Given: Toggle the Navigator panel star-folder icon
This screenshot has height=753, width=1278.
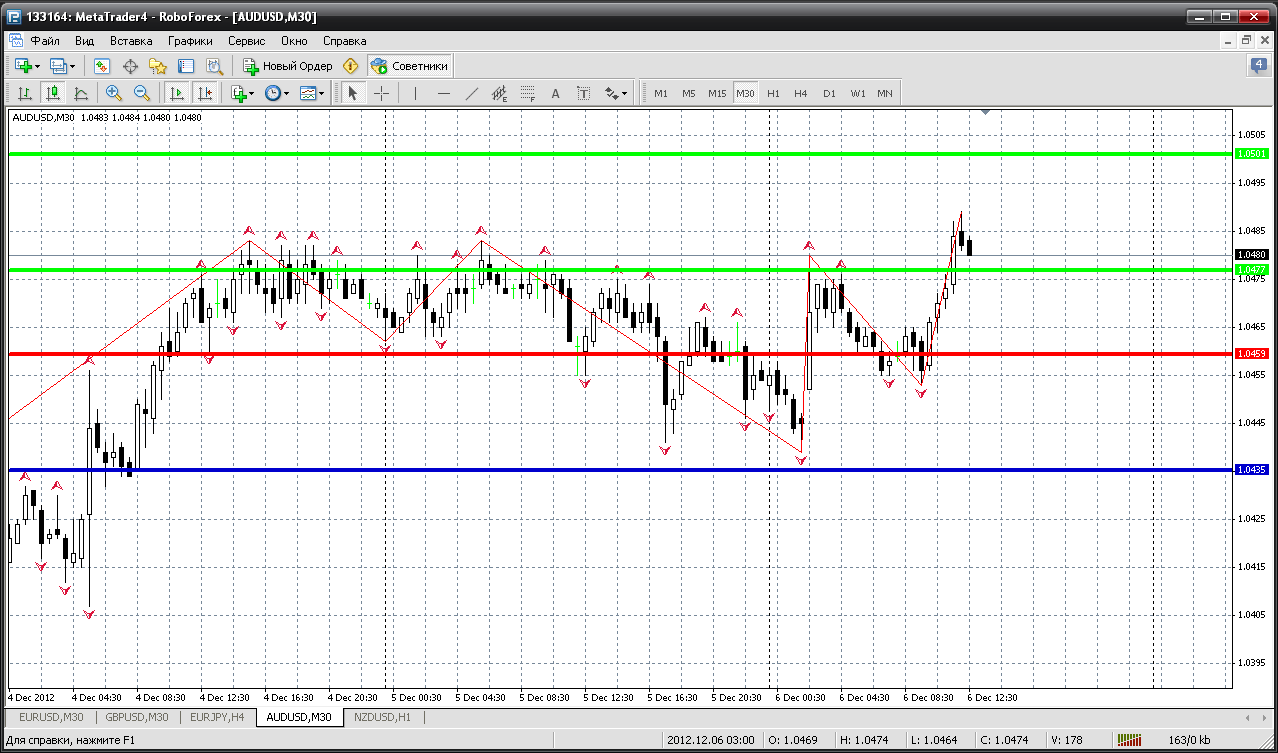Looking at the screenshot, I should (x=158, y=66).
